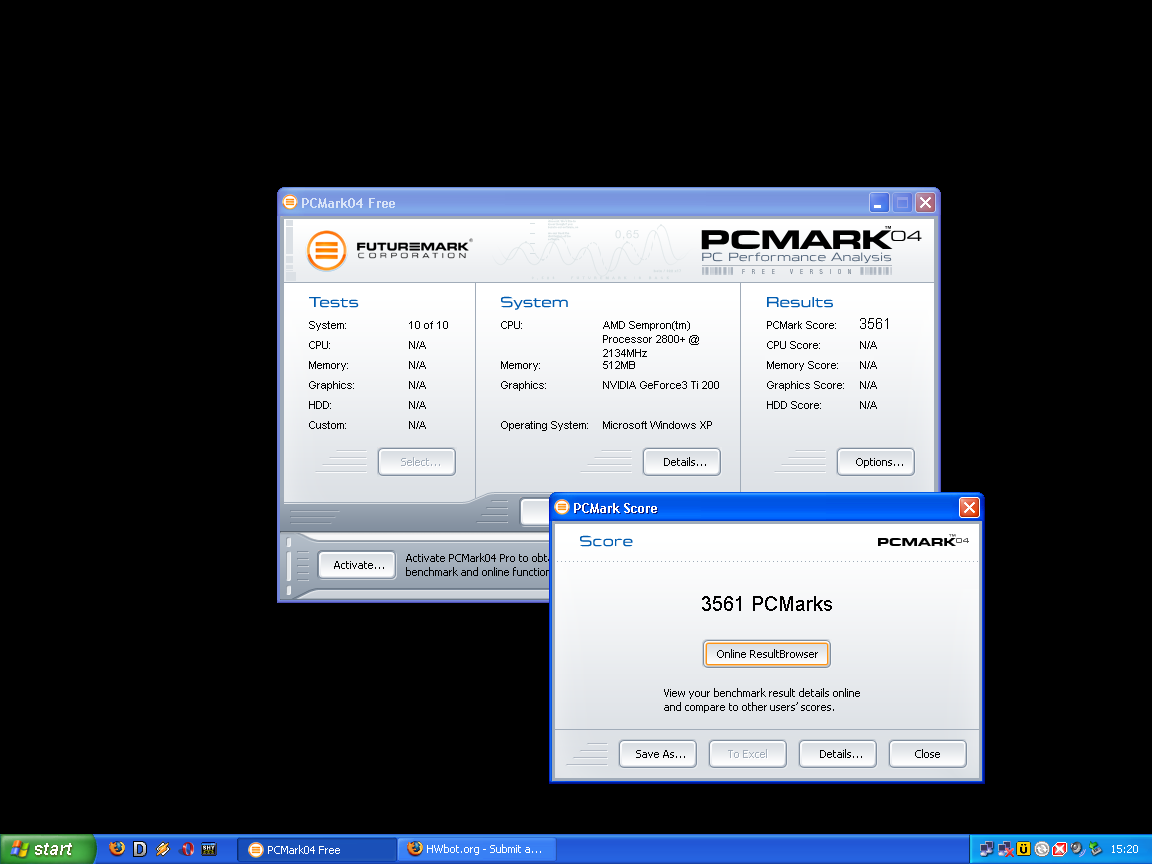Click the system clock showing 15:20
Image resolution: width=1152 pixels, height=864 pixels.
tap(1124, 849)
